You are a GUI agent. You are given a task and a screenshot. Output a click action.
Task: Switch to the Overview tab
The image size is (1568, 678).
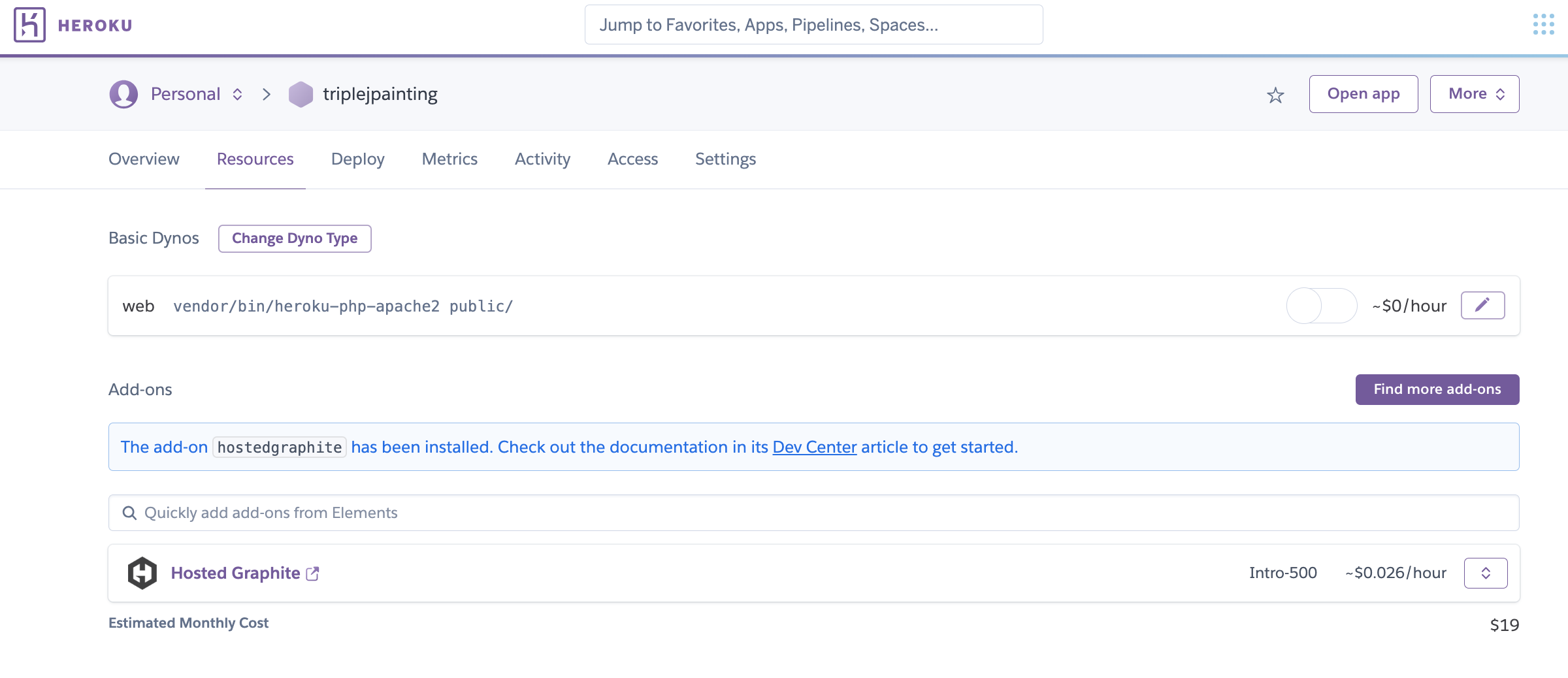(144, 159)
